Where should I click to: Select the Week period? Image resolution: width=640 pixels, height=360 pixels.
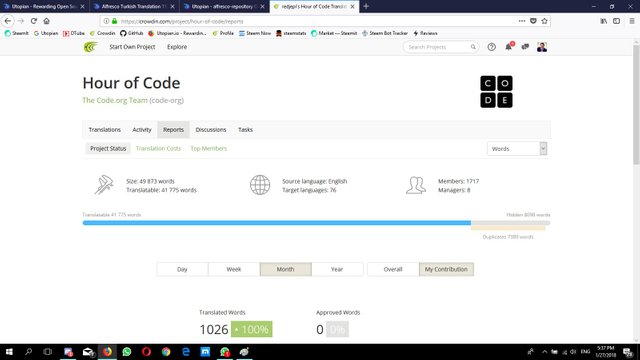point(233,269)
